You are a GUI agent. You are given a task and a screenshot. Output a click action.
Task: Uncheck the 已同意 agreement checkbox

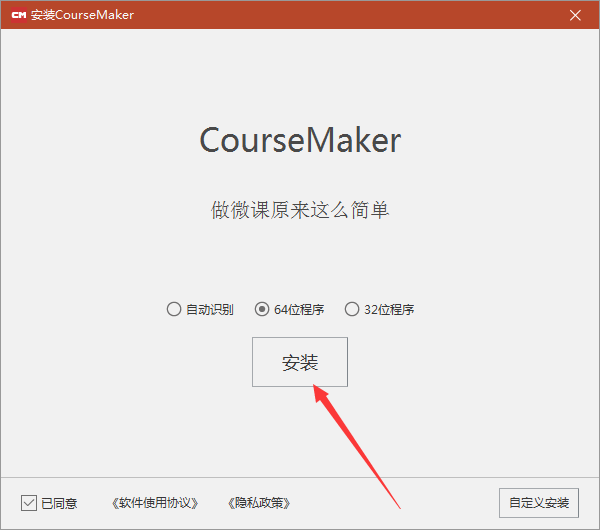tap(29, 503)
